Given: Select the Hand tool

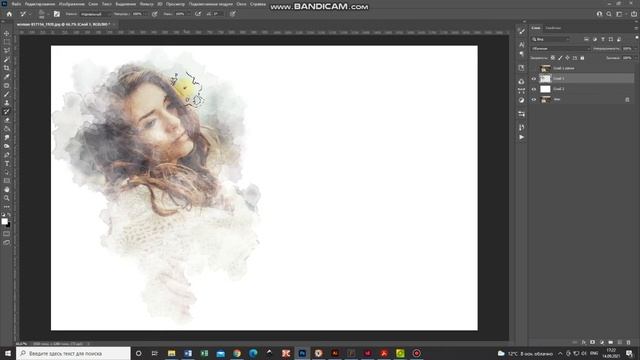Looking at the screenshot, I should (7, 190).
